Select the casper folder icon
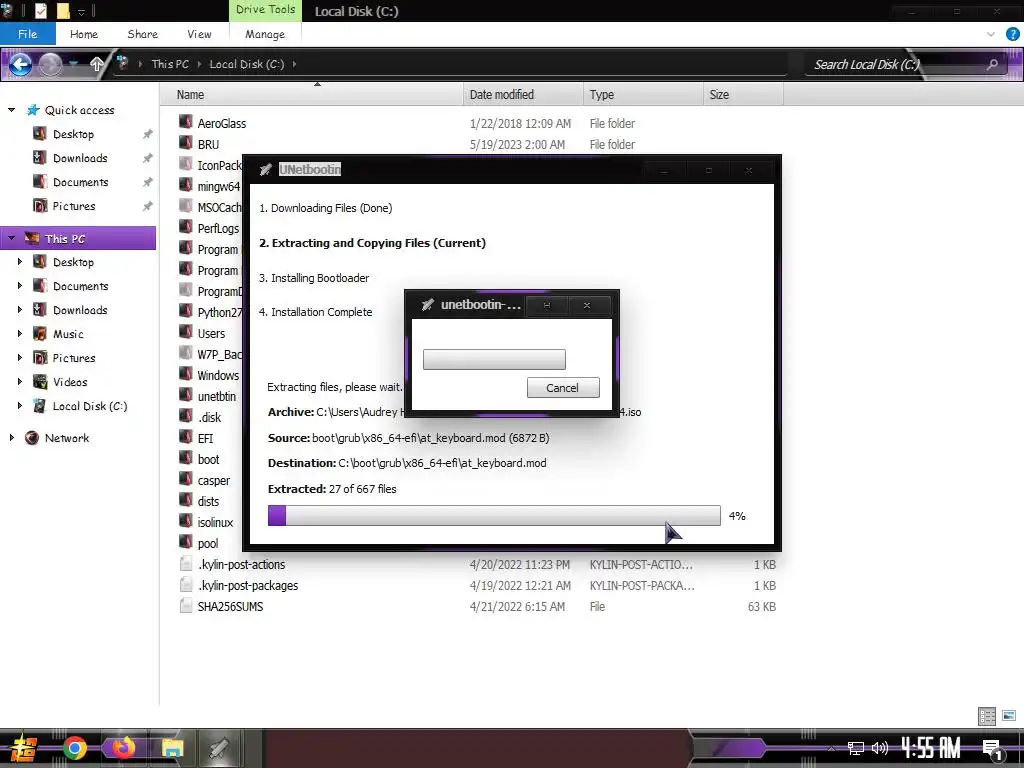 186,479
